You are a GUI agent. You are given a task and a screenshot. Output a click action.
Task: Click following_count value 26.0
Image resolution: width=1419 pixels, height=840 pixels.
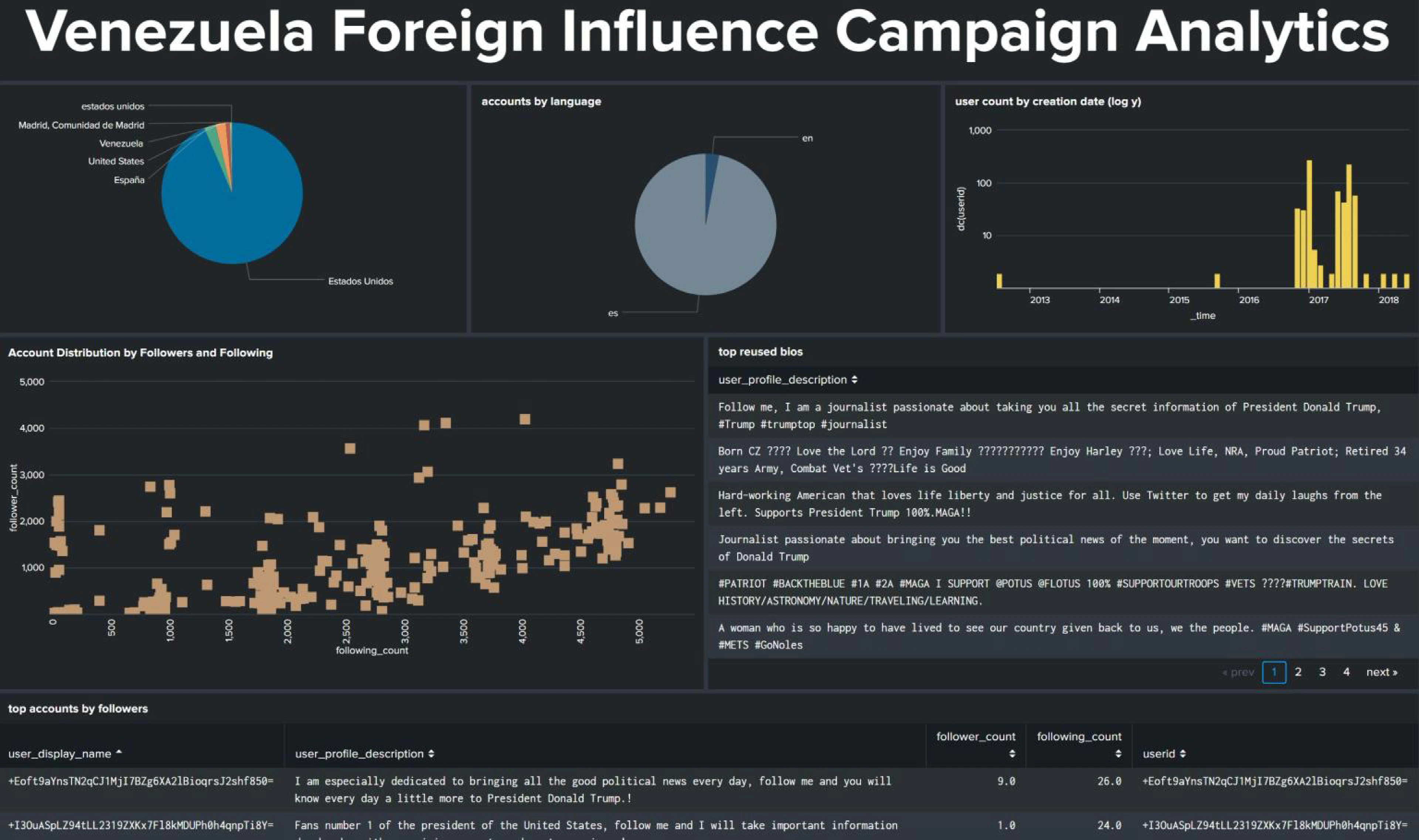[1109, 781]
